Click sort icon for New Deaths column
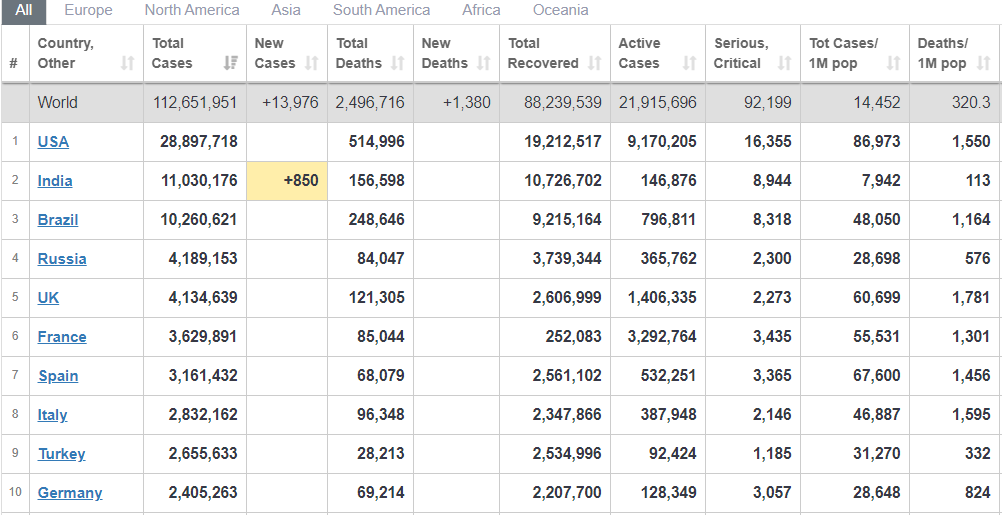This screenshot has height=515, width=1002. [x=484, y=63]
